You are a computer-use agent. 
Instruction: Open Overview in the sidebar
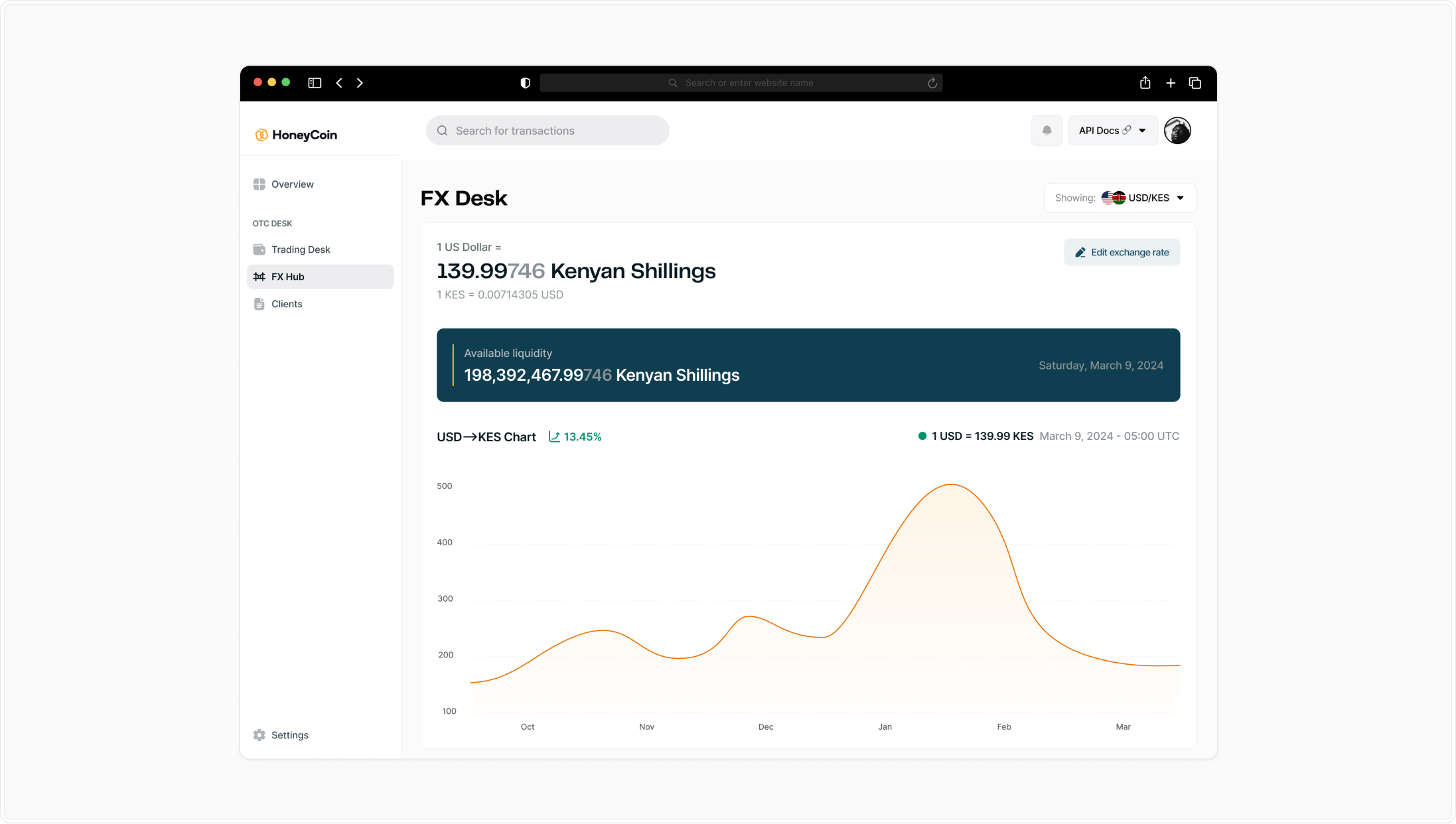(292, 184)
